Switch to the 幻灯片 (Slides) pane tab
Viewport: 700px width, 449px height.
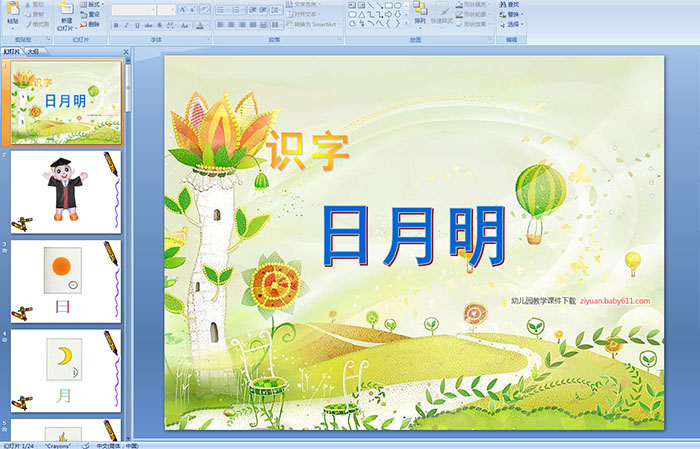point(11,52)
